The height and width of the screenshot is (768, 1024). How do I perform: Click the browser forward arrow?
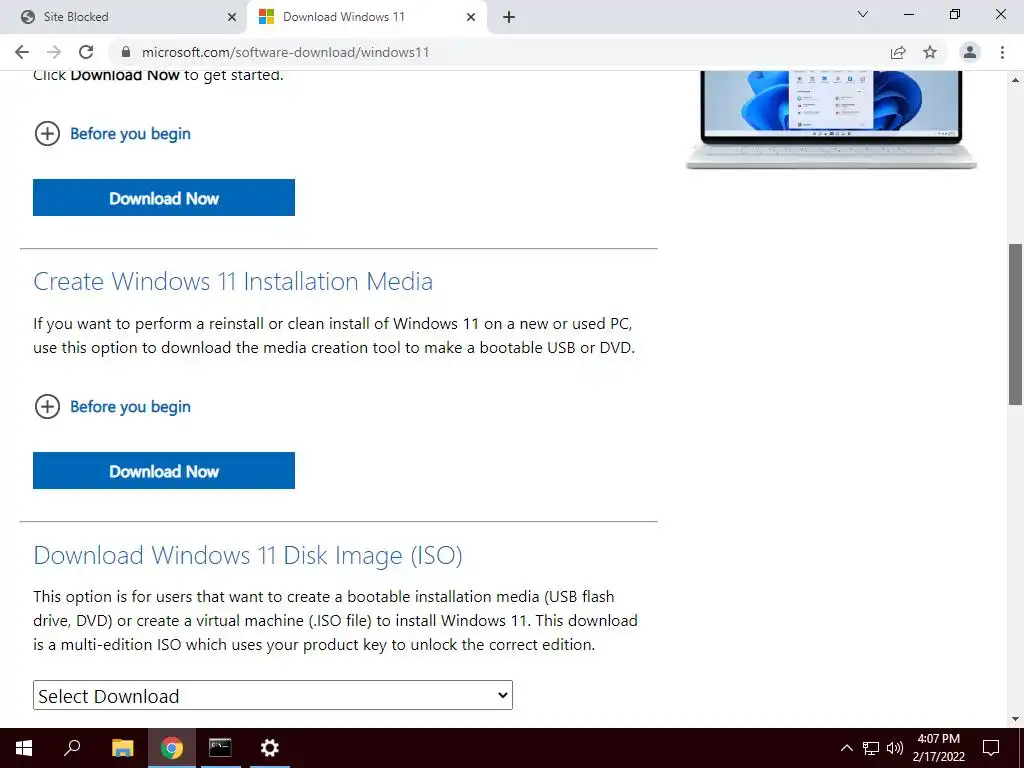(54, 52)
